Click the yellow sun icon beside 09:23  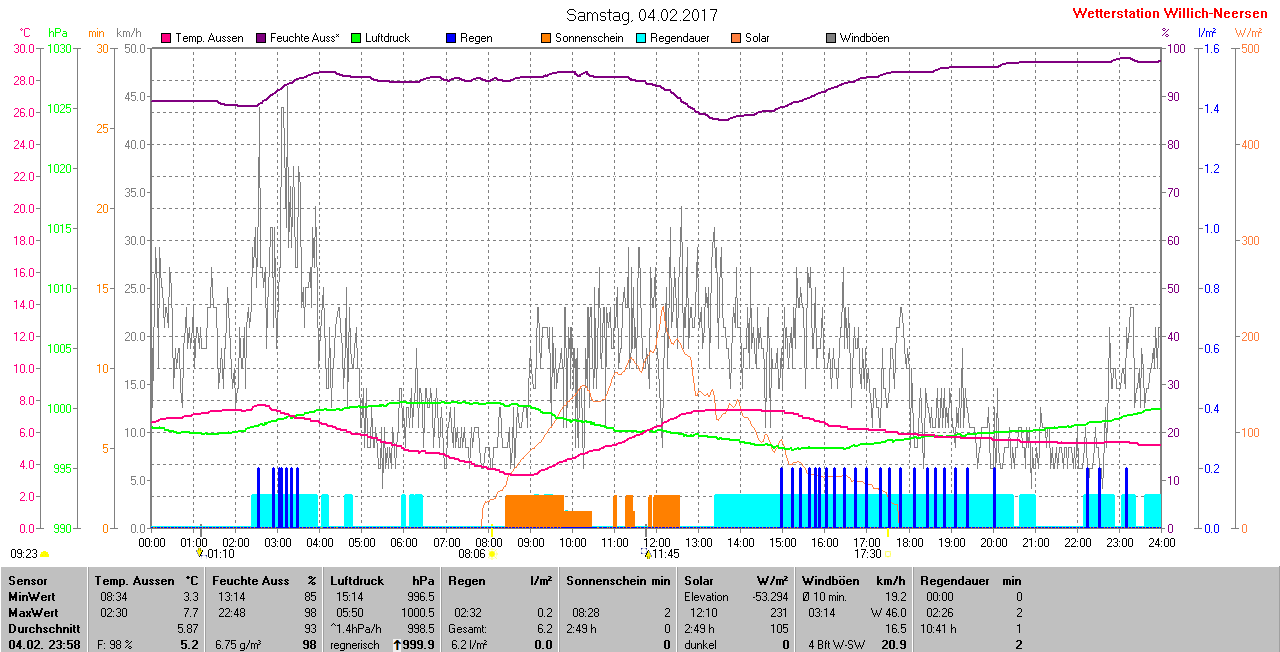[45, 554]
